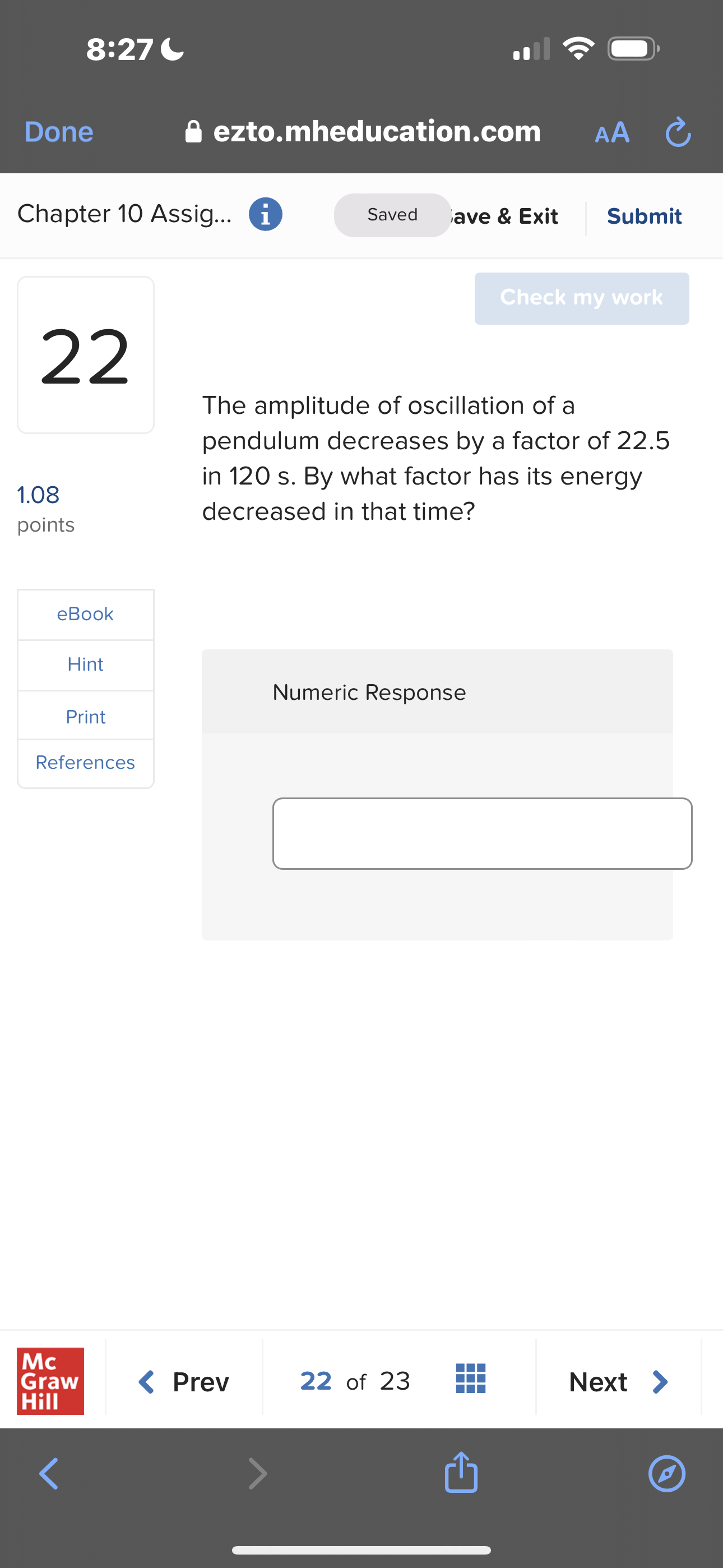The width and height of the screenshot is (723, 1568).
Task: Open the Hint link
Action: 85,664
